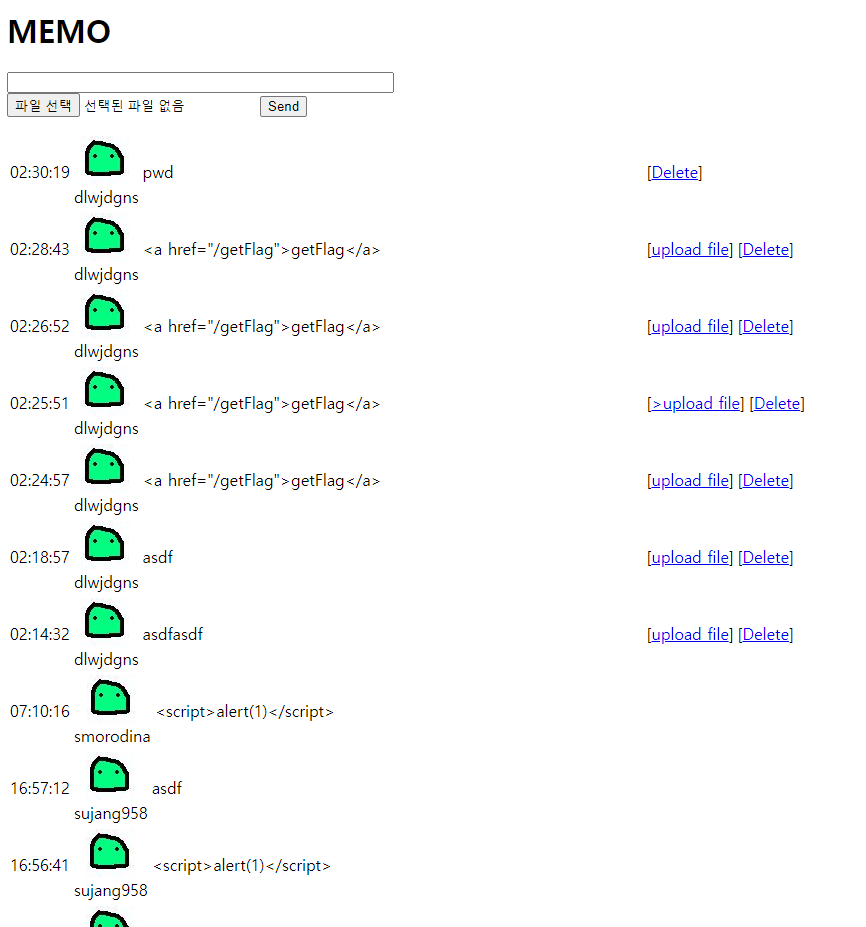The height and width of the screenshot is (927, 866).
Task: Click the 'dlwjdgns' username under 02:30:19
Action: point(106,198)
